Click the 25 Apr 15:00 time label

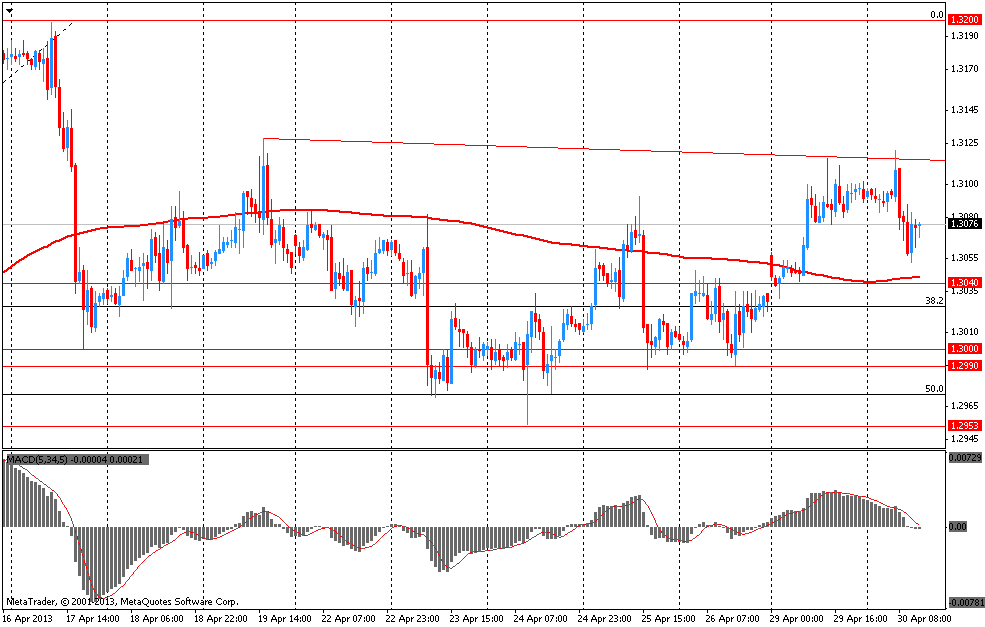tap(669, 619)
